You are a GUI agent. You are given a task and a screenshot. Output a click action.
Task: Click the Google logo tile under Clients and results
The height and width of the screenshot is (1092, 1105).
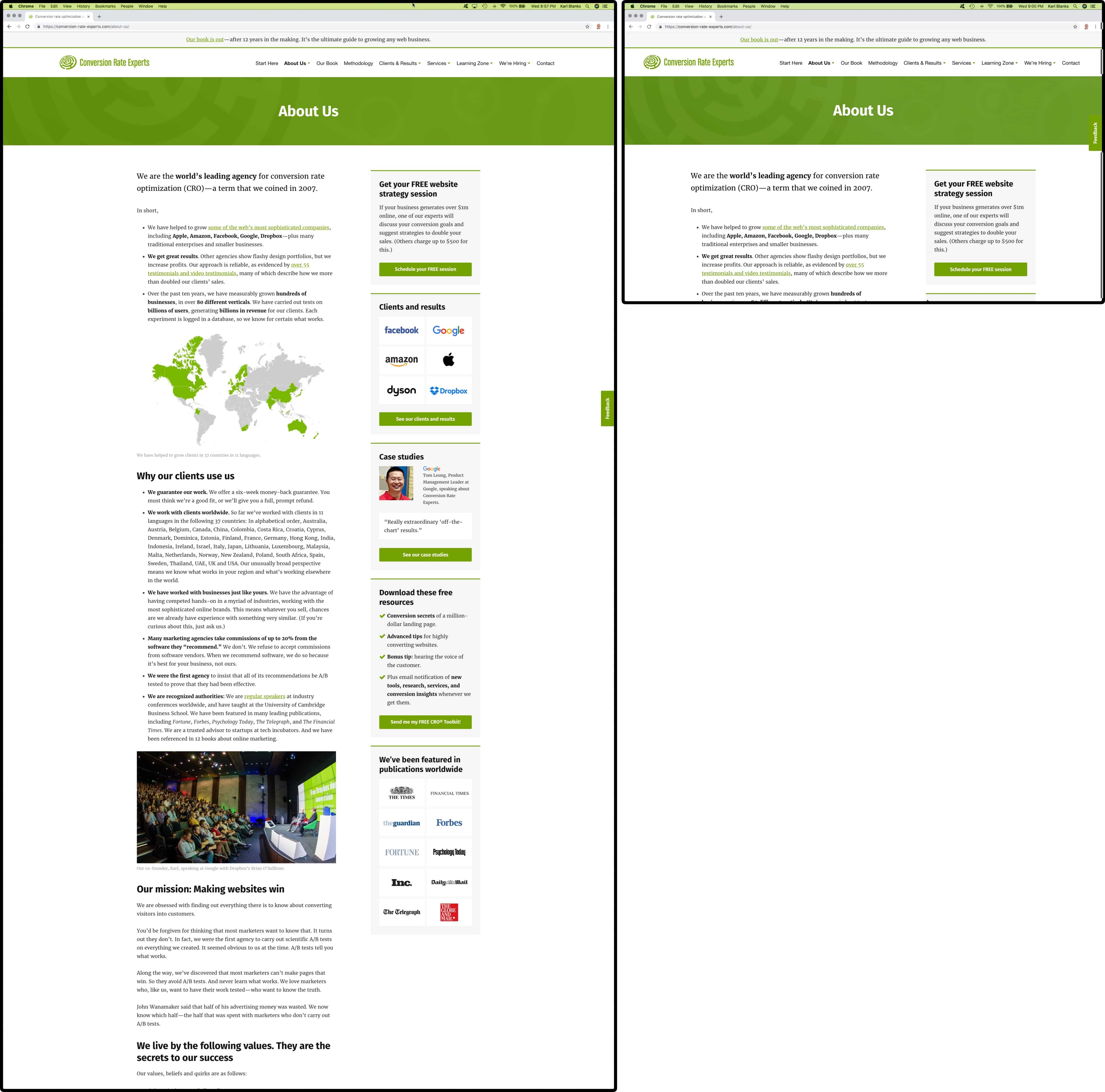tap(448, 331)
